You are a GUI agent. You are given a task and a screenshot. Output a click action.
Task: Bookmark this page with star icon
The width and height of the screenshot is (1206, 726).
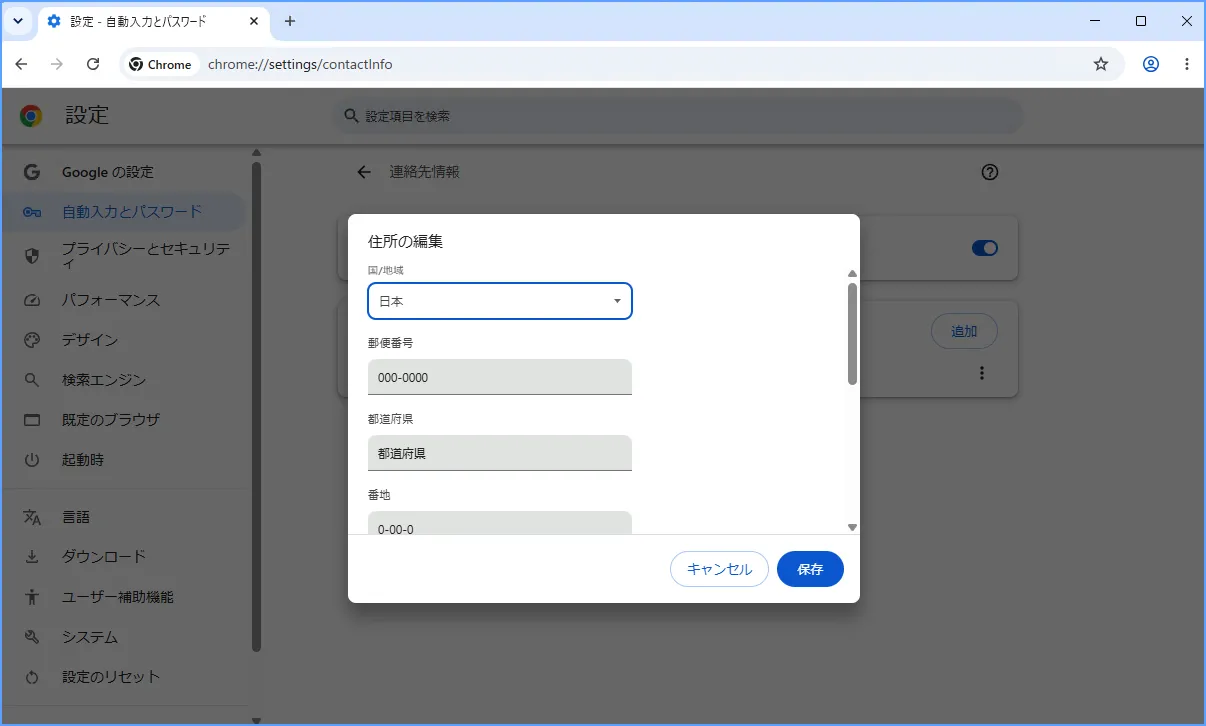(1101, 64)
